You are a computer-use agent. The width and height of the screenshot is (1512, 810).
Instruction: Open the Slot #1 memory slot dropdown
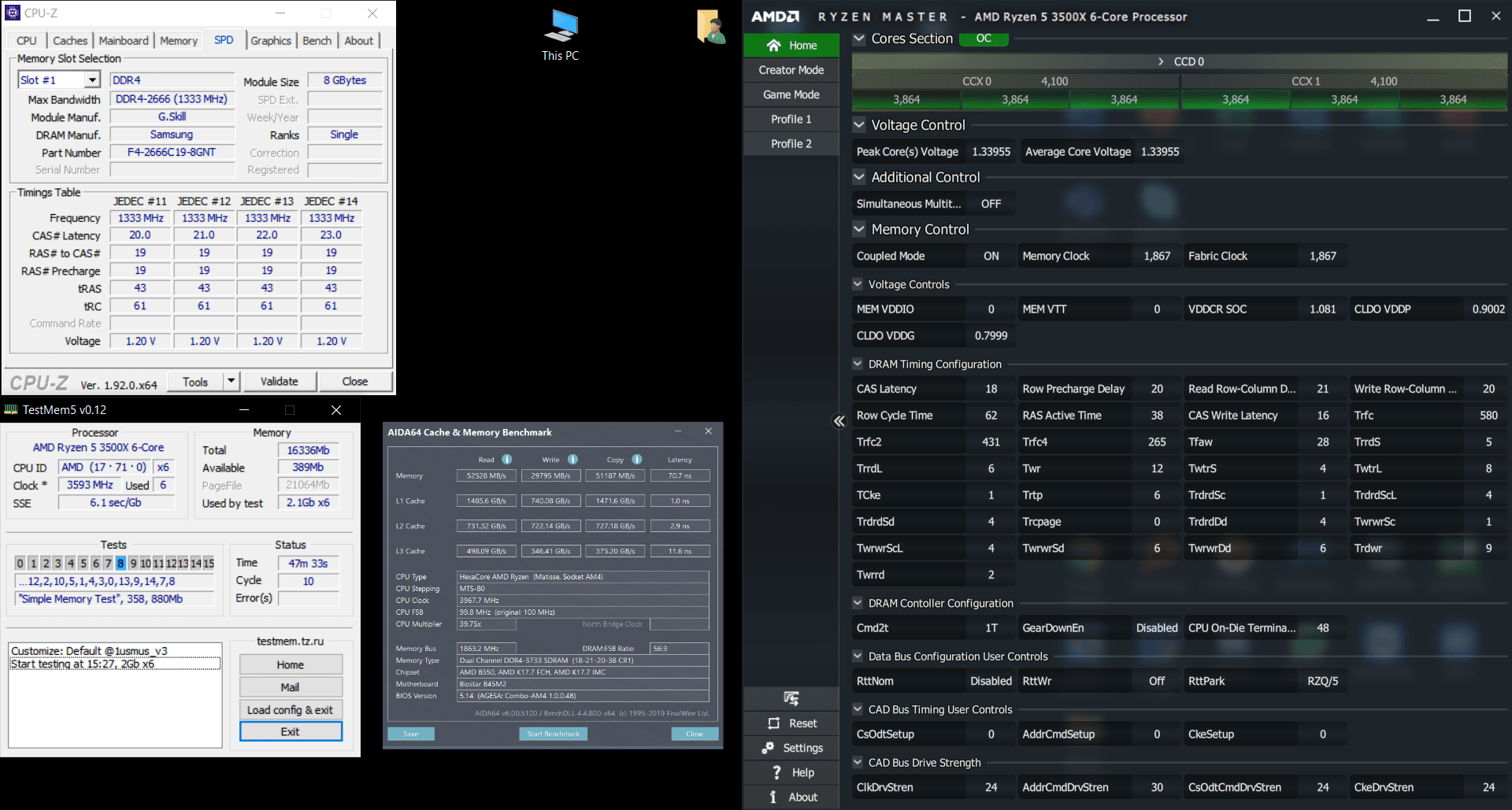pos(93,80)
